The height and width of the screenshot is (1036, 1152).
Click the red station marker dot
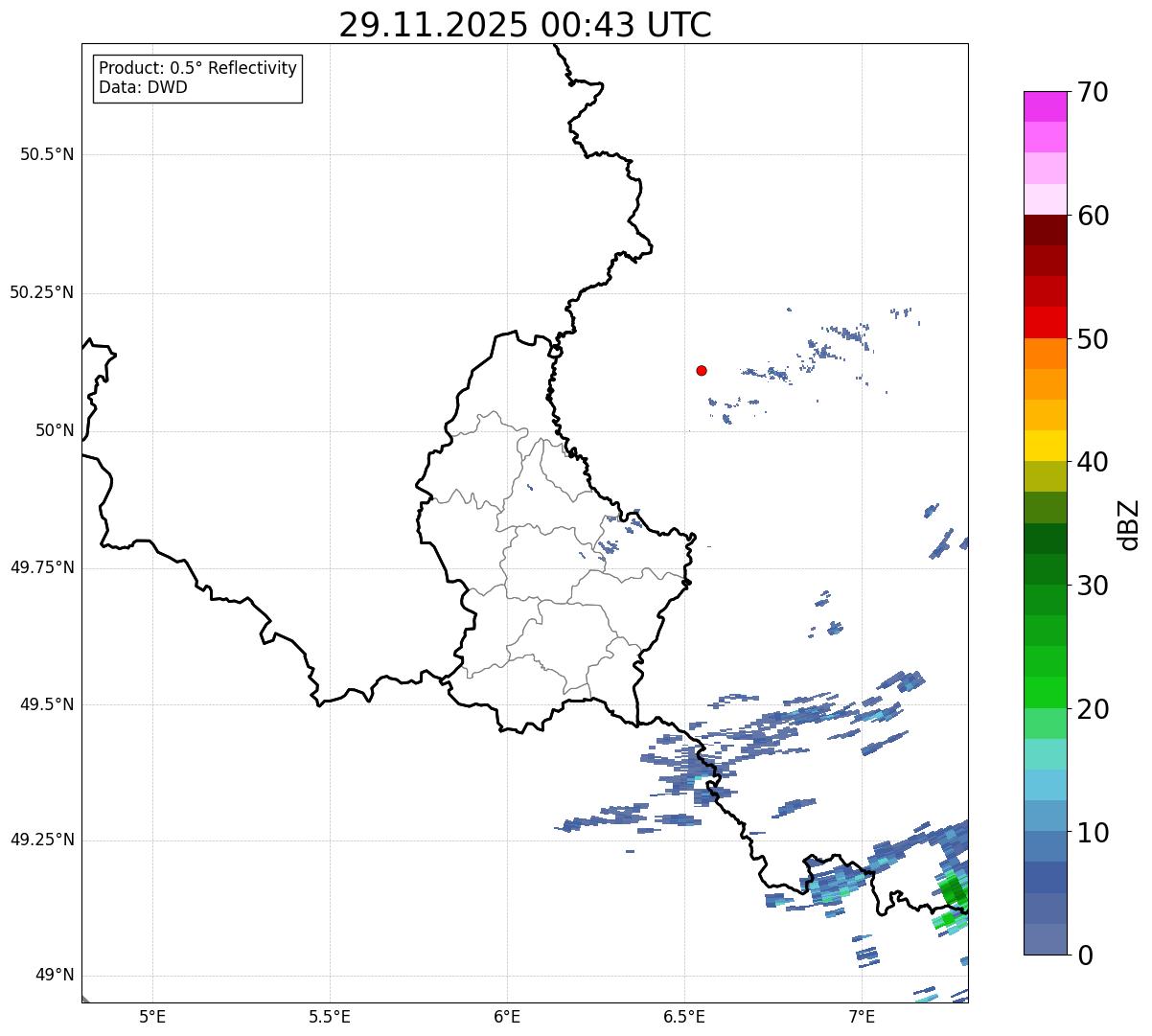pos(702,370)
